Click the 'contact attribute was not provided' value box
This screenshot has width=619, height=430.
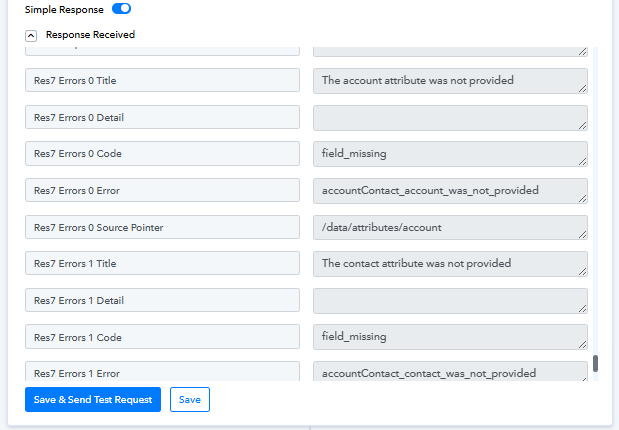[450, 264]
